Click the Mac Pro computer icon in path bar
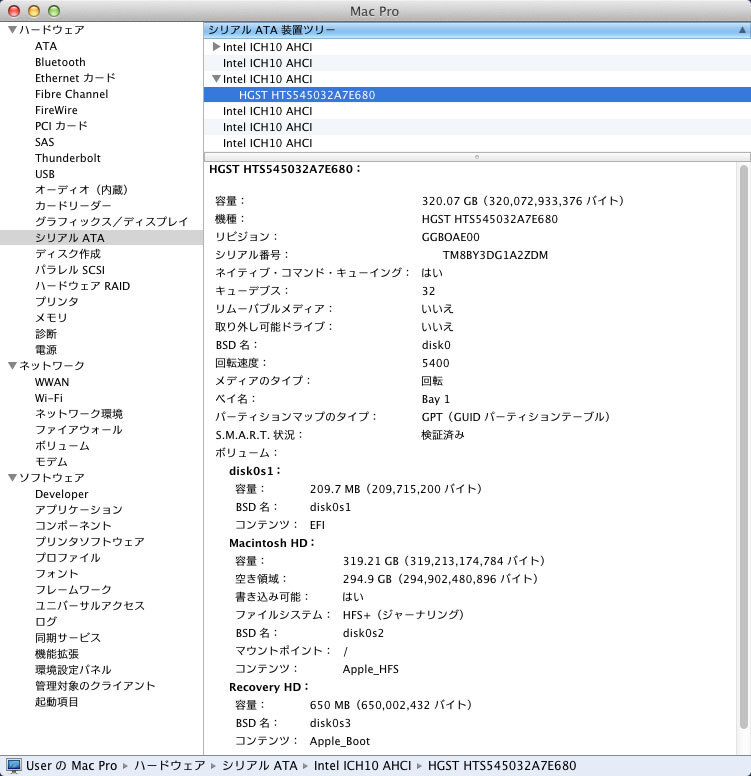751x776 pixels. [13, 766]
